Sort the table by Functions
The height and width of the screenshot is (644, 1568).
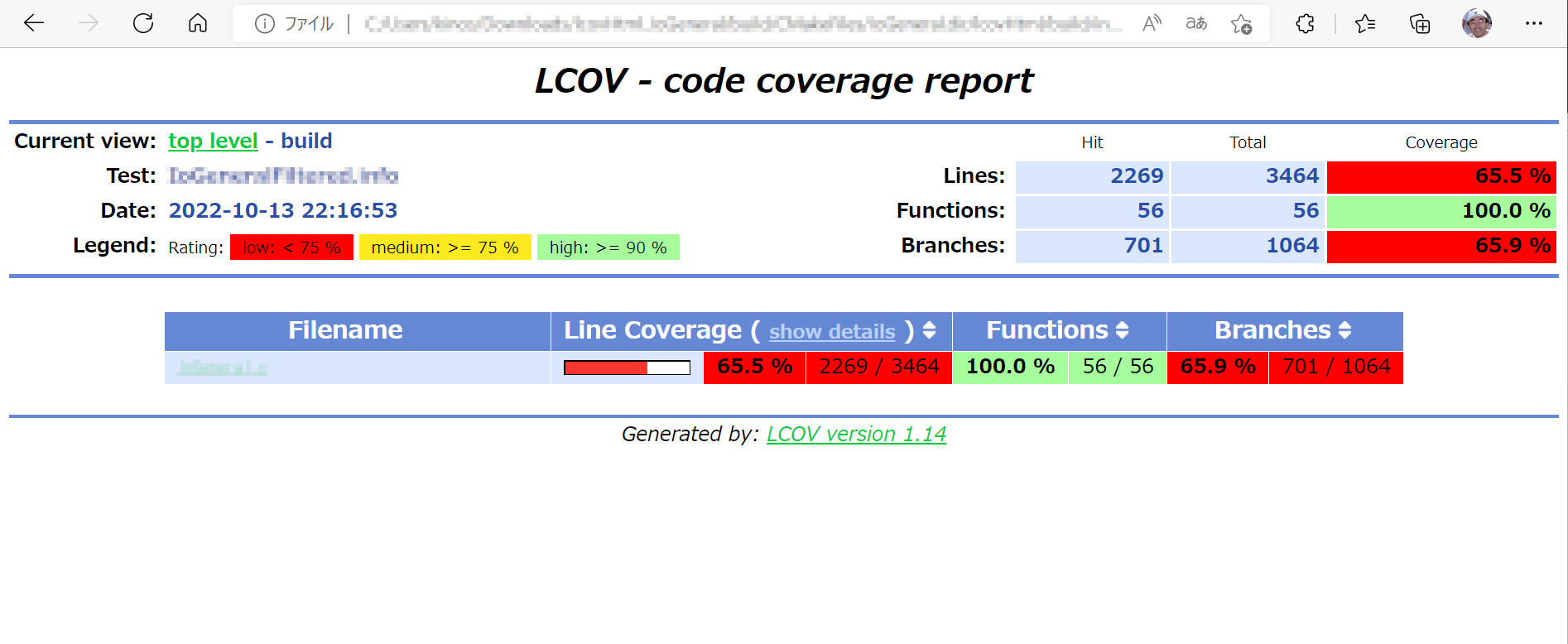click(x=1123, y=330)
